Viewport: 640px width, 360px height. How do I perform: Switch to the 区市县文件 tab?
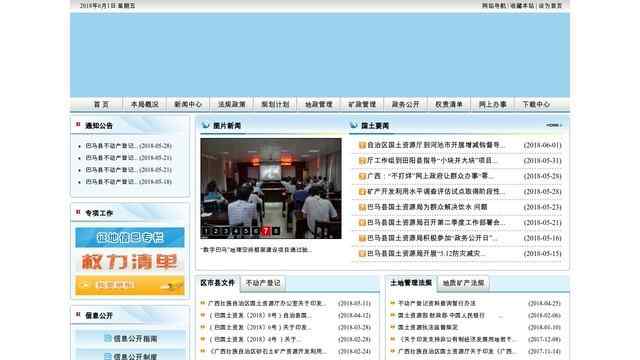[218, 283]
